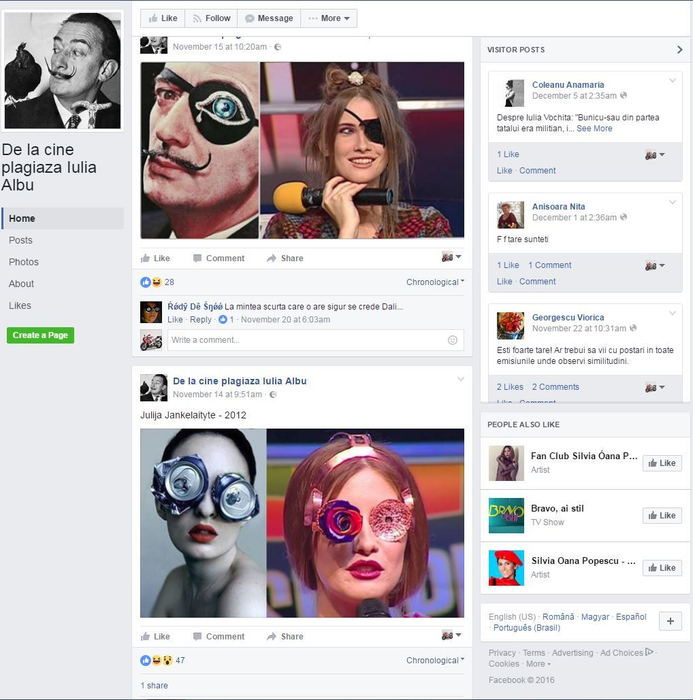The width and height of the screenshot is (693, 700).
Task: Open Ad Choices footer link
Action: pyautogui.click(x=627, y=653)
